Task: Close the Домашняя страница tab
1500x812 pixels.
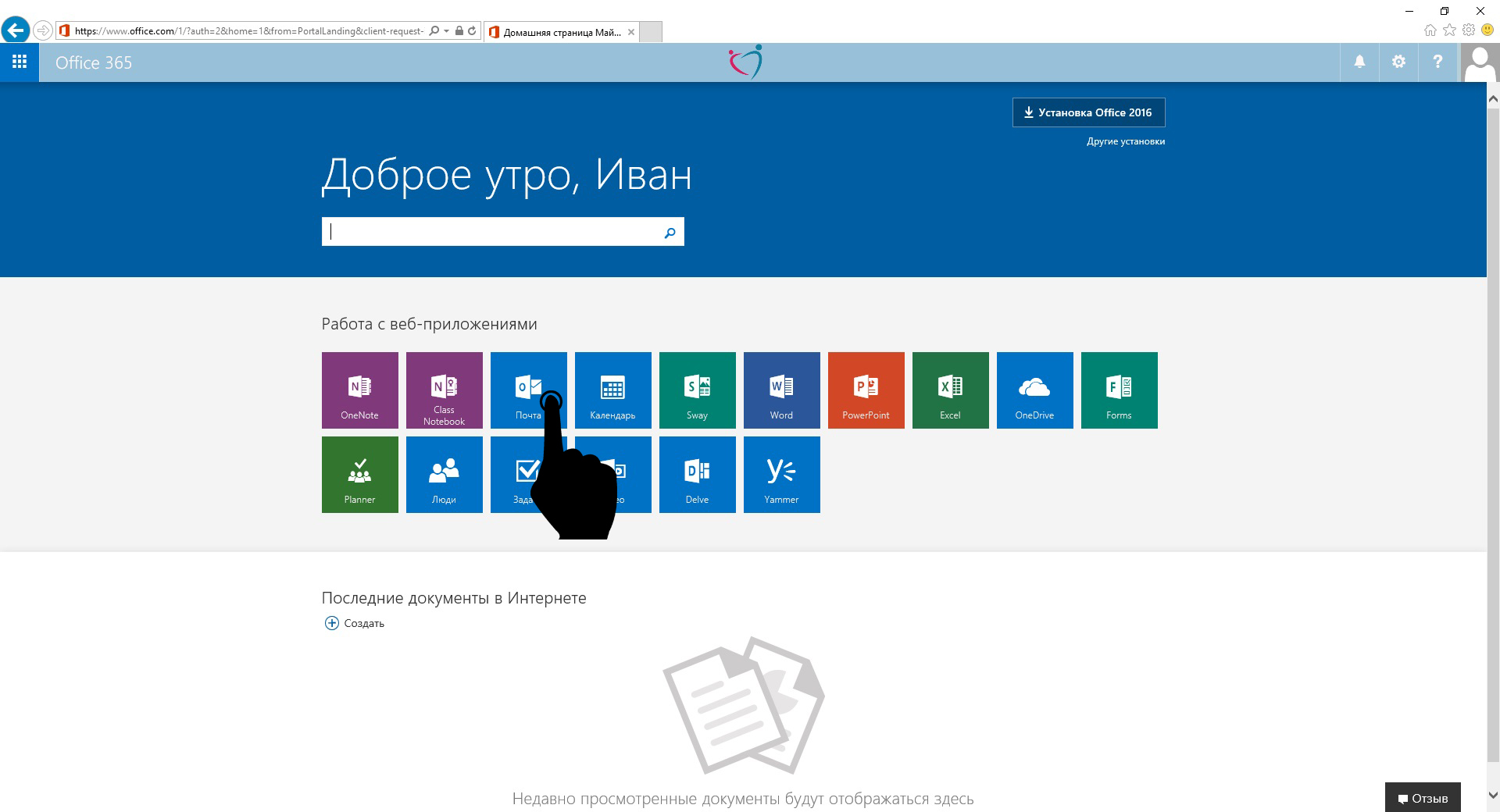Action: (x=631, y=32)
